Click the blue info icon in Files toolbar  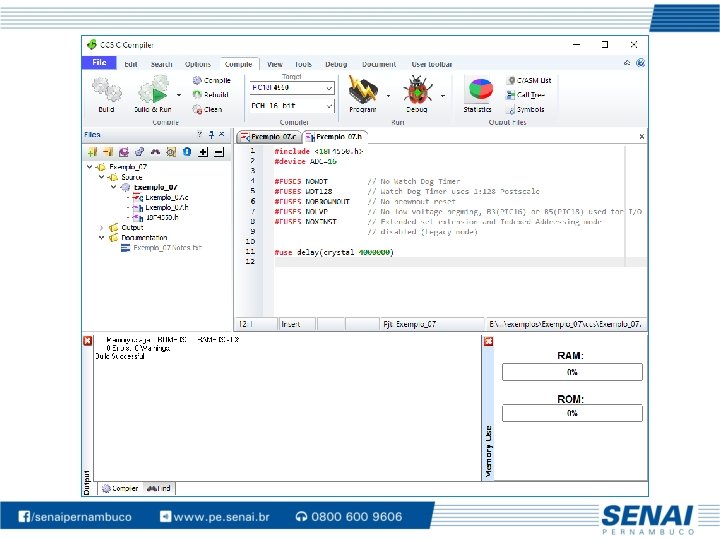(x=187, y=152)
